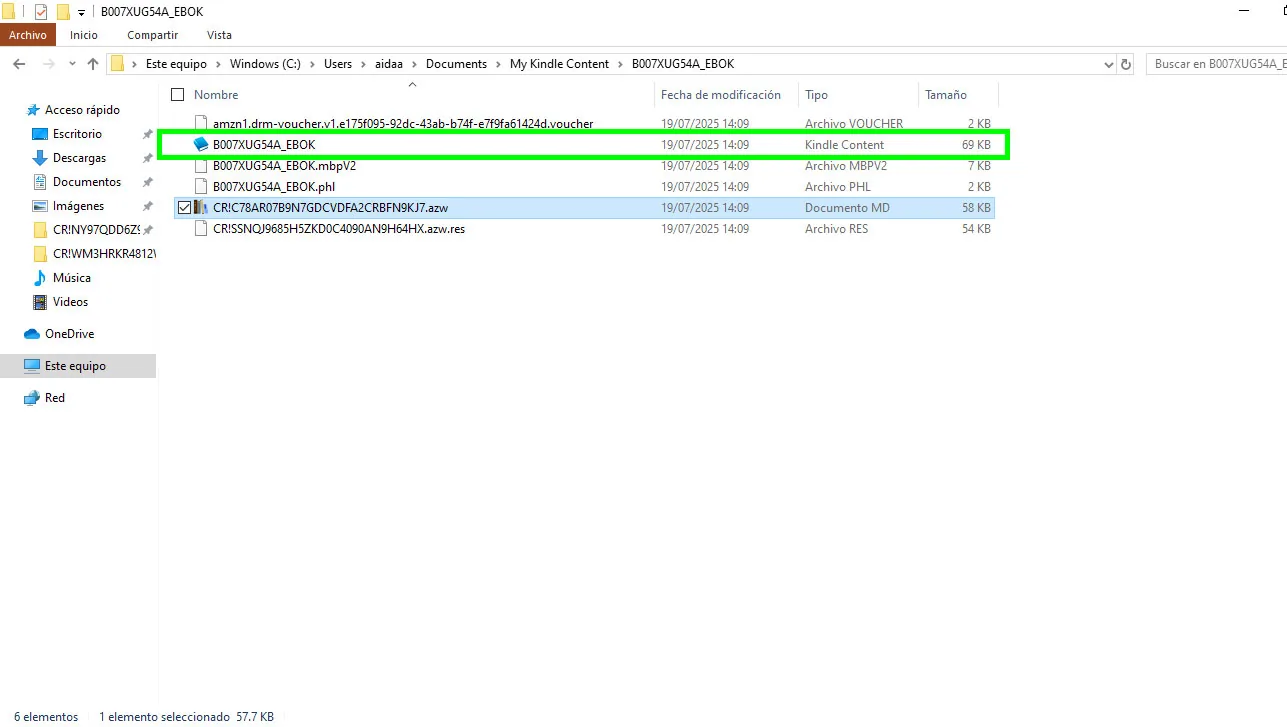Select the file icon of the .voucher file

pos(201,124)
